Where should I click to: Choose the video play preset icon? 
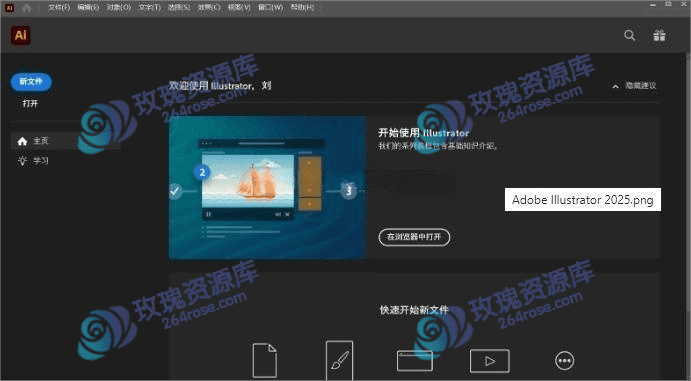point(490,361)
